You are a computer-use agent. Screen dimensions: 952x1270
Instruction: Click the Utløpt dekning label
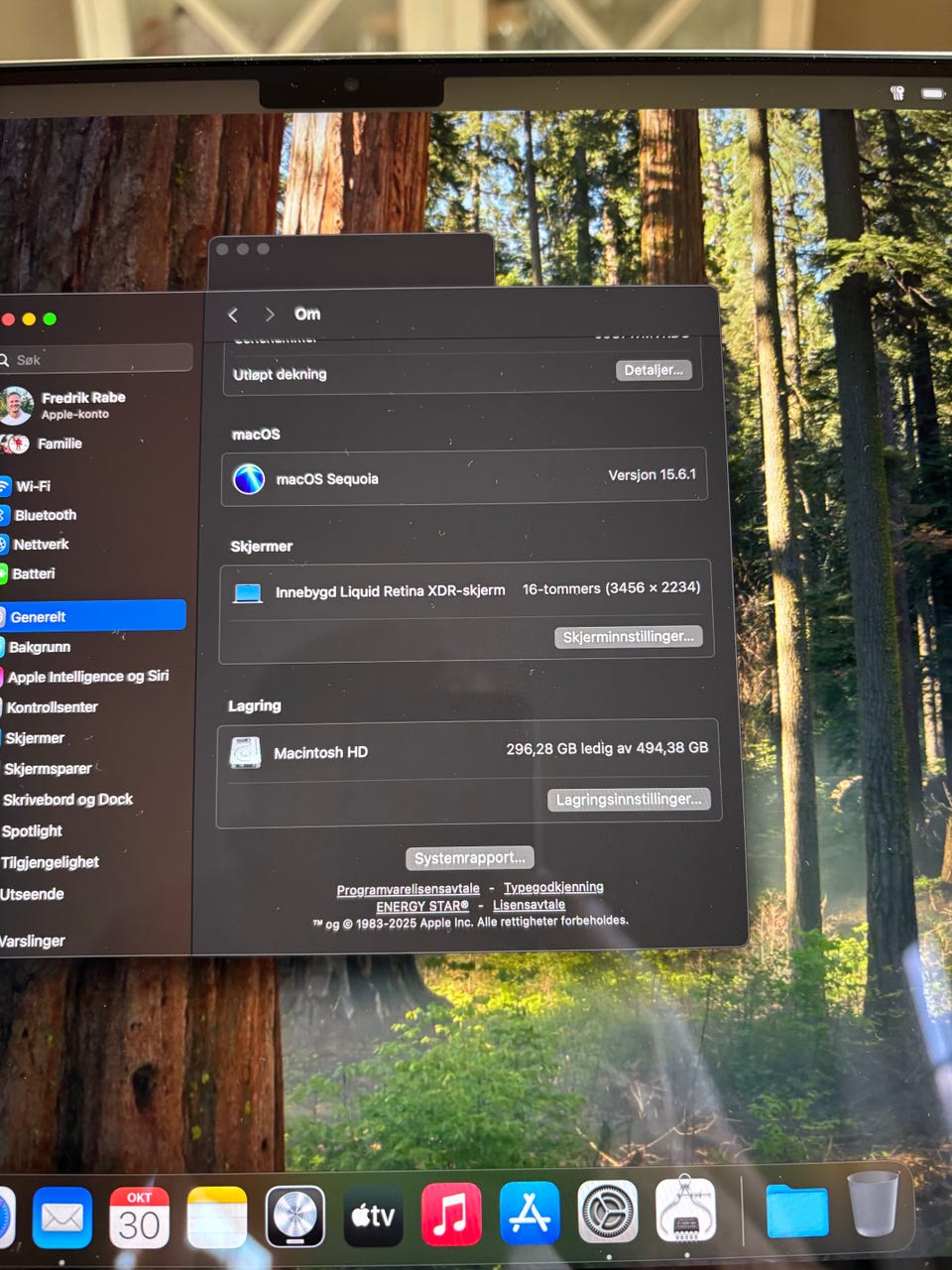280,374
